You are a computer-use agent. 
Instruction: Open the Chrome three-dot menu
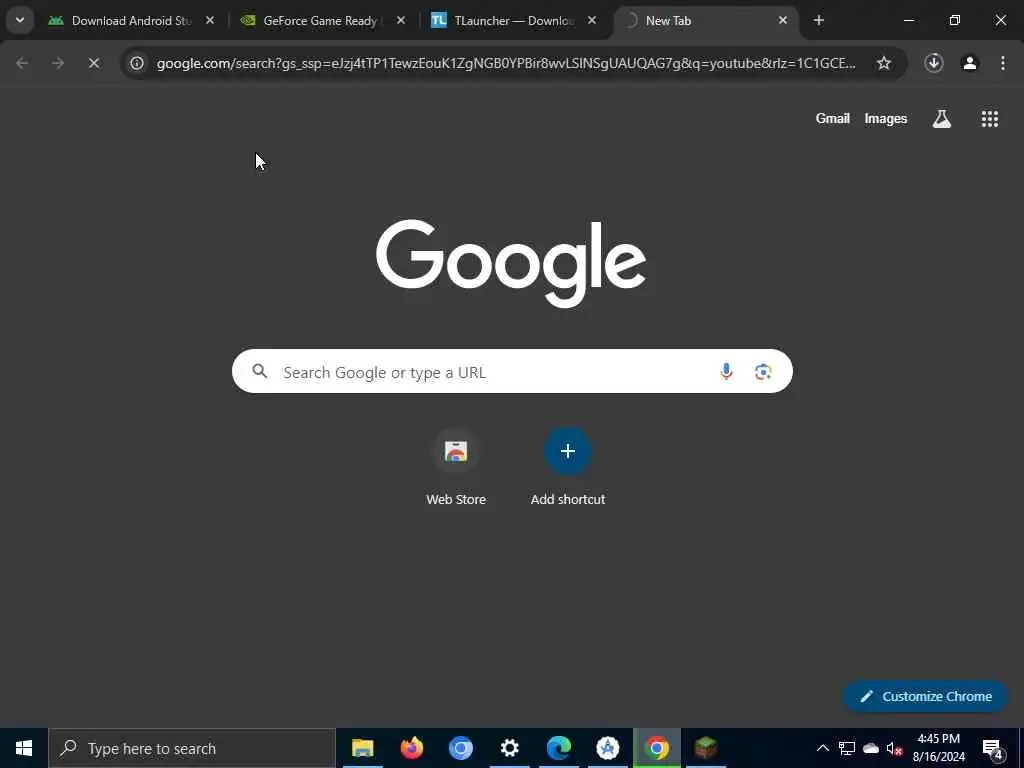click(1003, 63)
